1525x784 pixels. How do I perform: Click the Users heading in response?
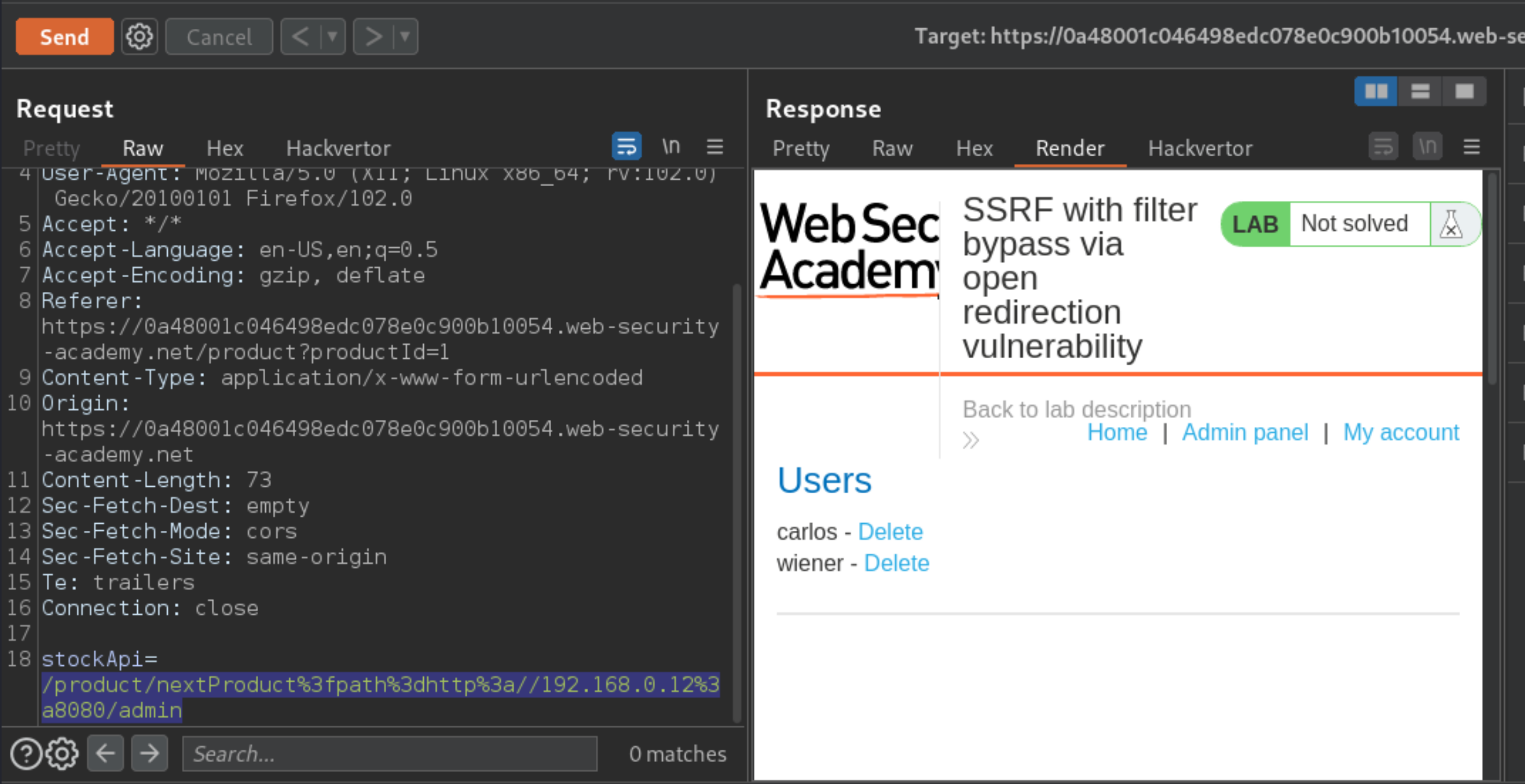[824, 480]
